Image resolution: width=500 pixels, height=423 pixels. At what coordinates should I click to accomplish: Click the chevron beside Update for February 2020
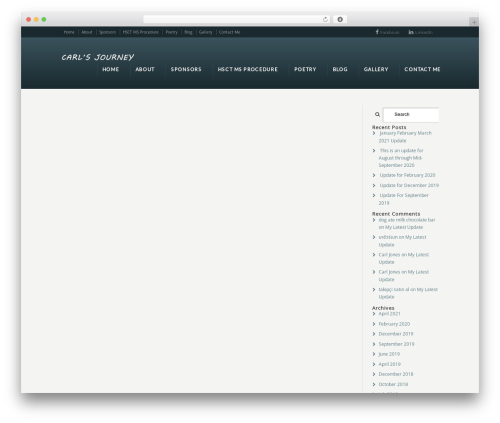pyautogui.click(x=374, y=175)
